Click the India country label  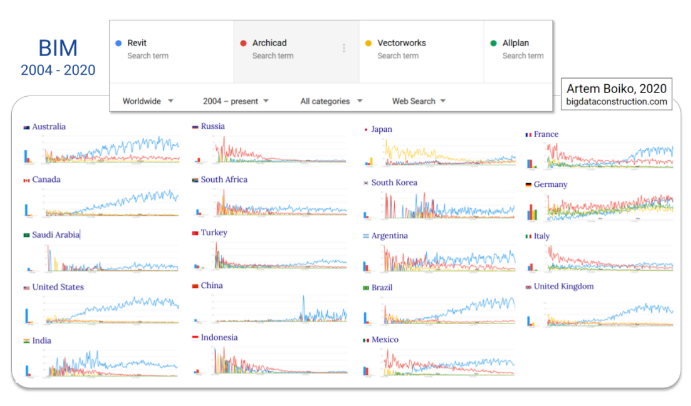41,340
